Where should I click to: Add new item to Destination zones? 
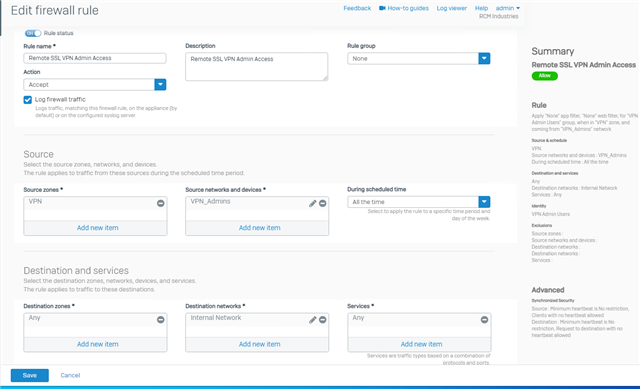(98, 344)
